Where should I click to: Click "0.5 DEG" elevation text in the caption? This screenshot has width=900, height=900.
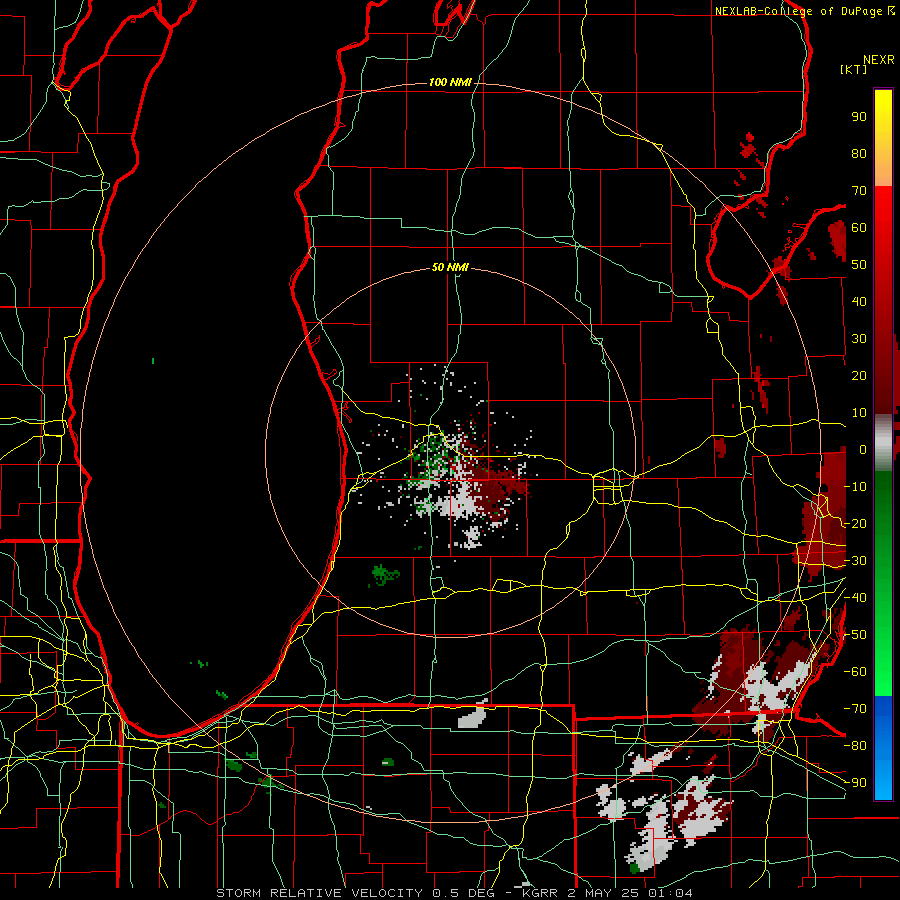466,893
